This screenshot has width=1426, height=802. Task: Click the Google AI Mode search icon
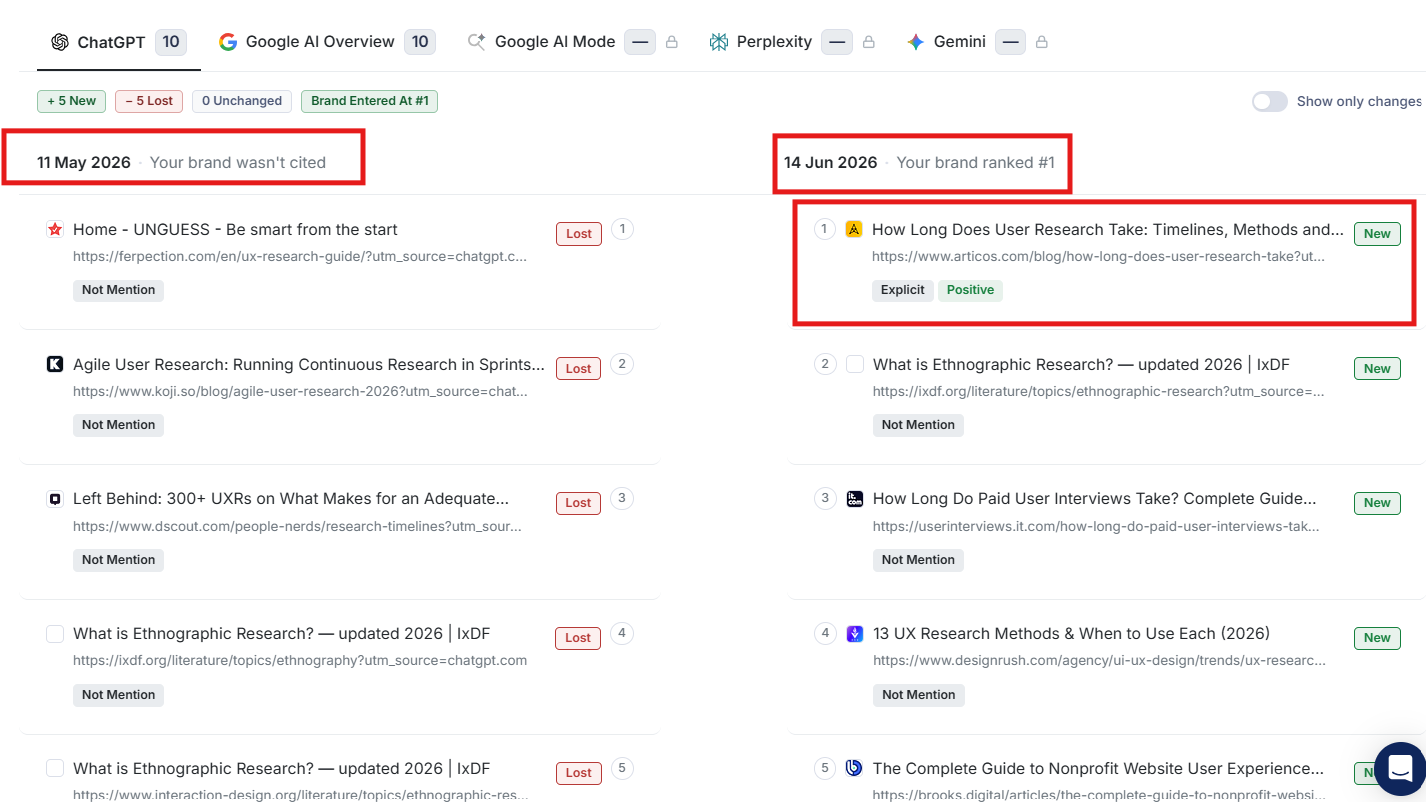click(477, 42)
